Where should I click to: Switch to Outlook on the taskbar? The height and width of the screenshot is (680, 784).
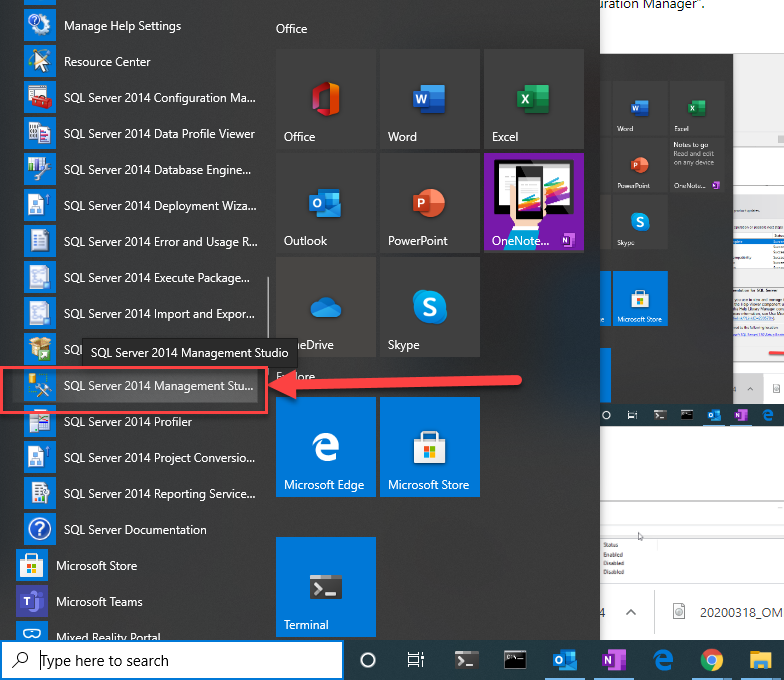[564, 660]
